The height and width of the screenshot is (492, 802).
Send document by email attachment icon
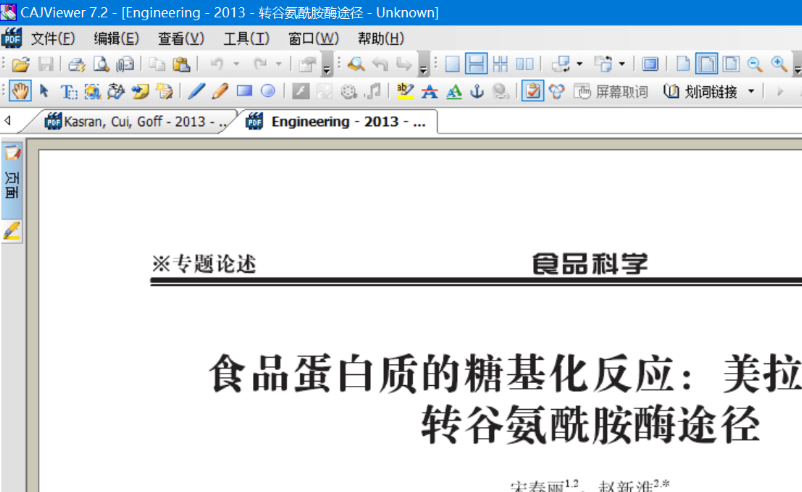click(125, 64)
